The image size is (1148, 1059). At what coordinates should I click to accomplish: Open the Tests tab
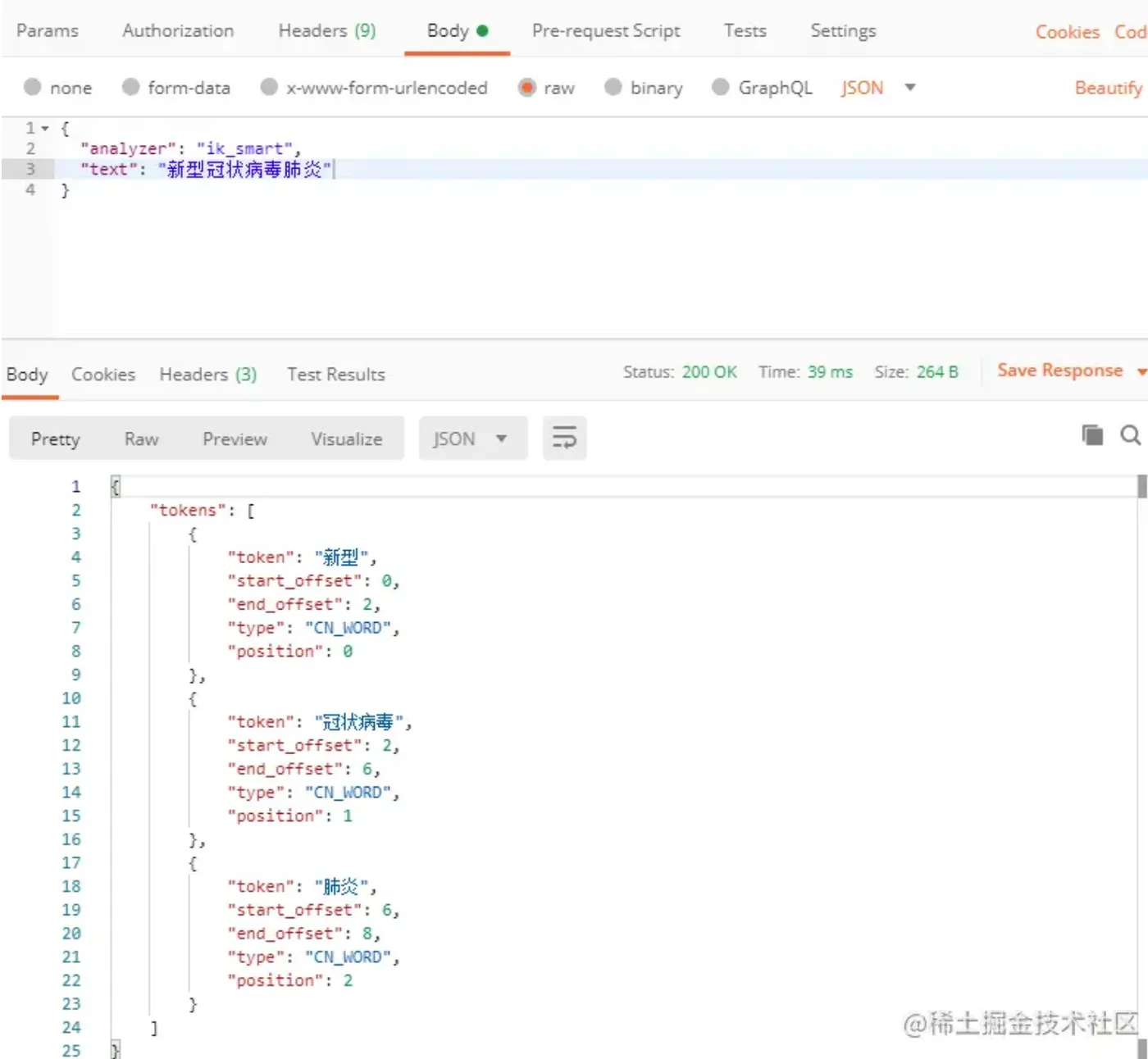pyautogui.click(x=745, y=31)
